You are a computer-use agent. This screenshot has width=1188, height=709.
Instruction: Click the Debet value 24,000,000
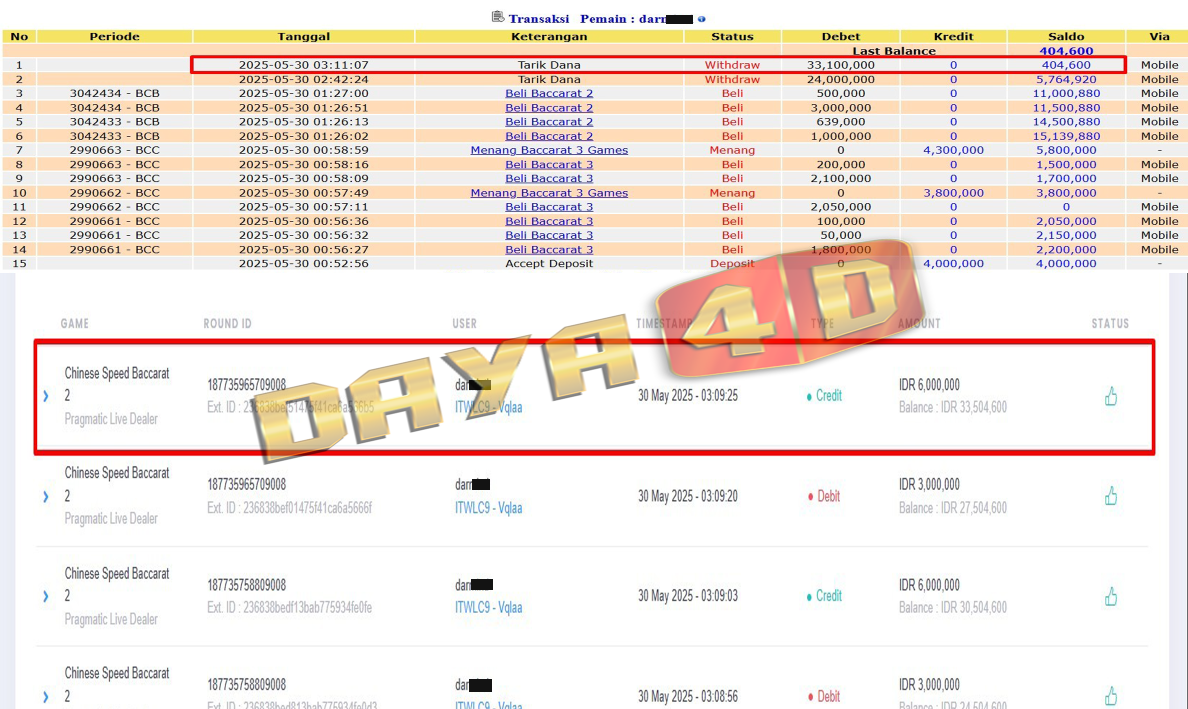coord(841,80)
